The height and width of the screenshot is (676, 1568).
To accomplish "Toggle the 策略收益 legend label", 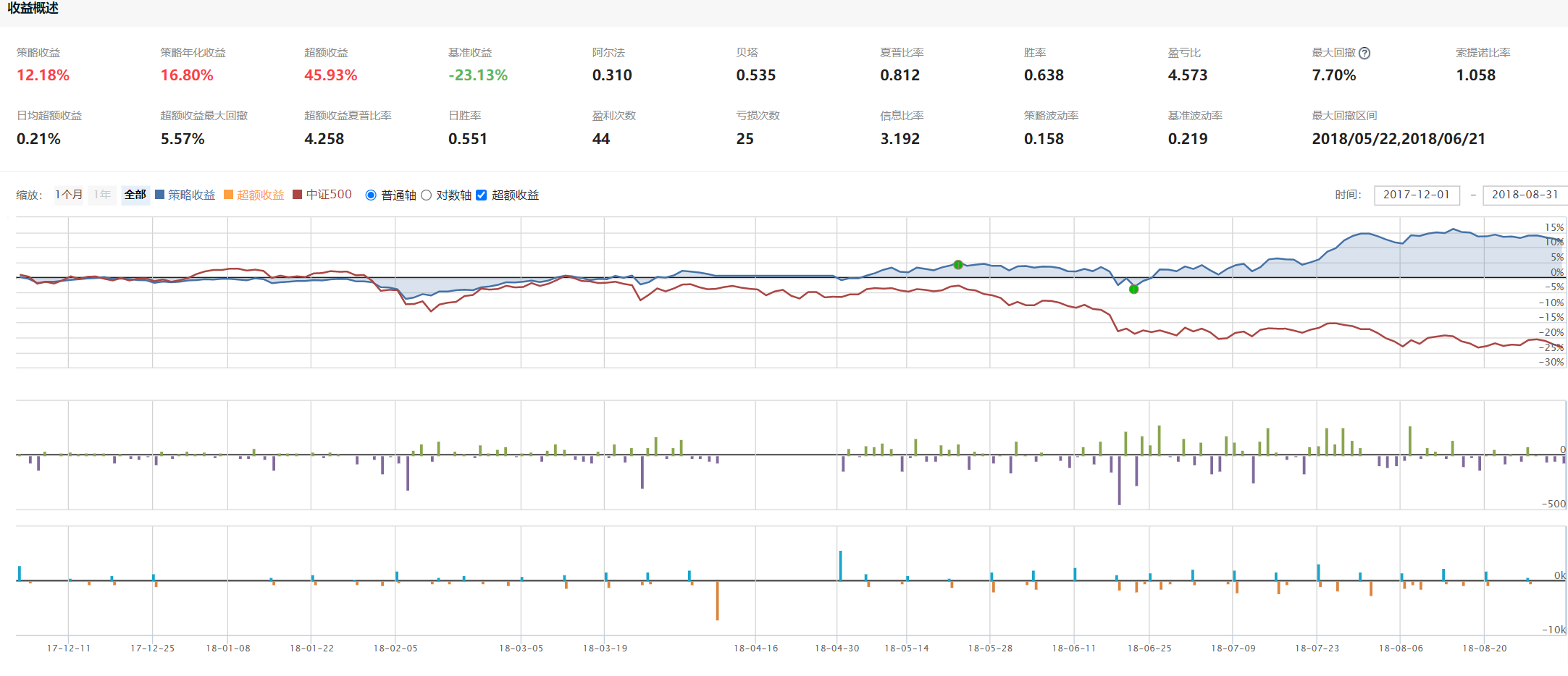I will tap(192, 195).
